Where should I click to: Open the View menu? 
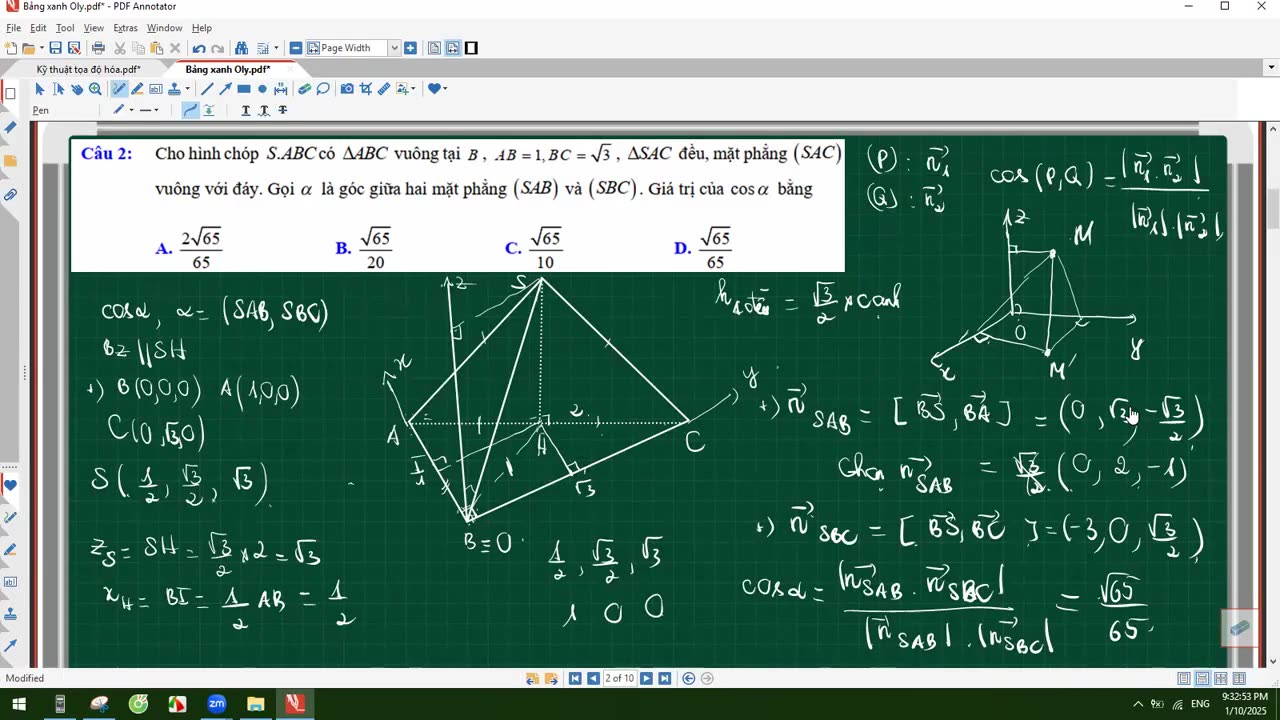click(x=94, y=28)
